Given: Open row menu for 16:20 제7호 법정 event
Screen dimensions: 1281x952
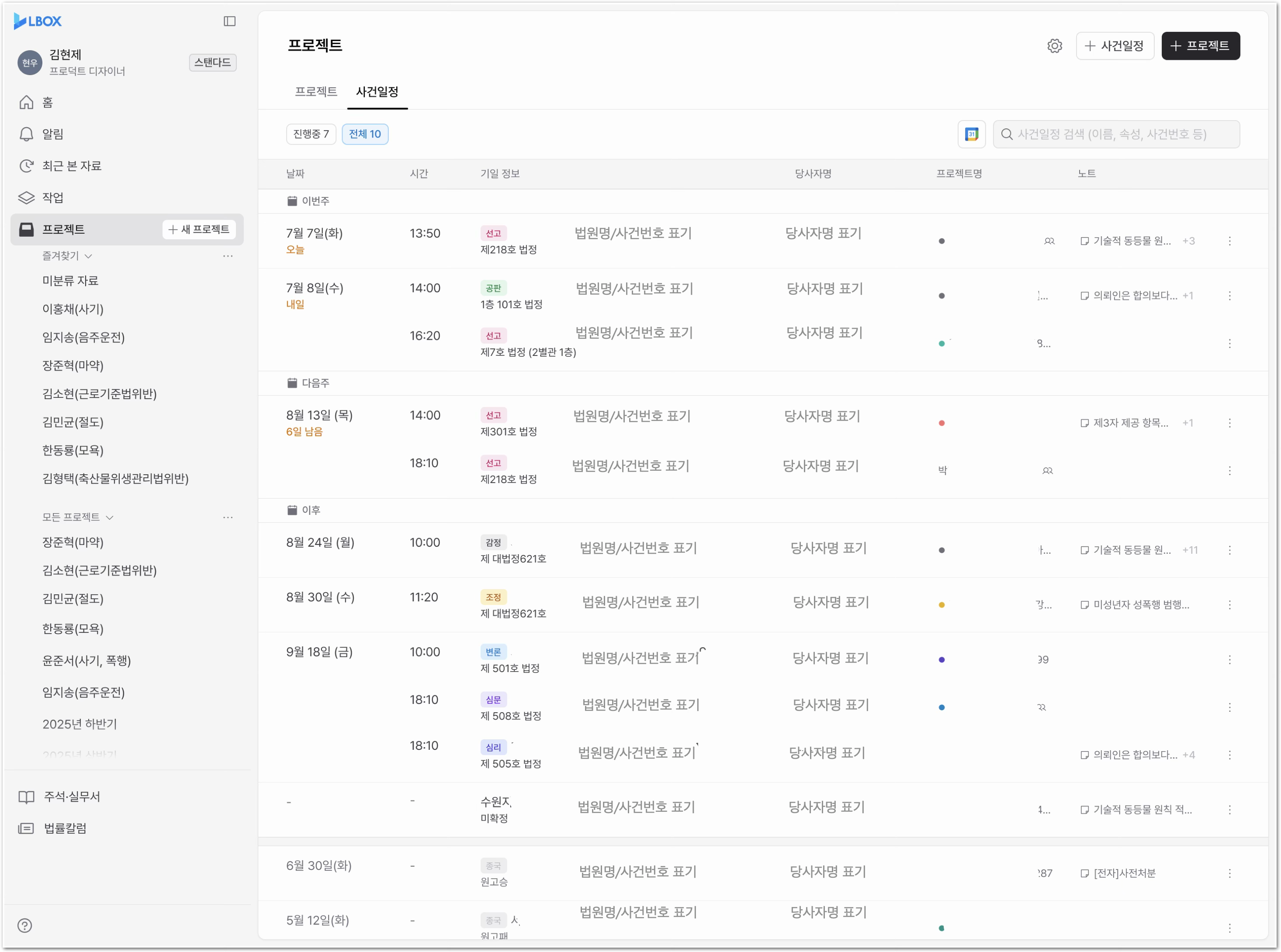Looking at the screenshot, I should (1230, 344).
